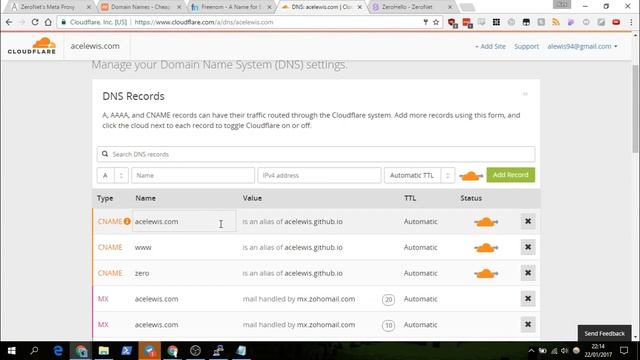This screenshot has height=360, width=640.
Task: Edit the acelewis.github.io value for www
Action: click(x=313, y=247)
